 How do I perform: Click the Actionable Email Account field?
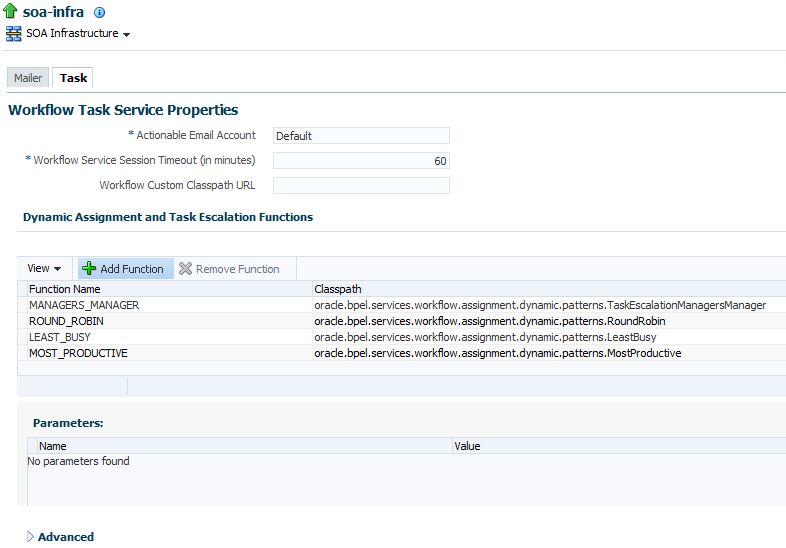coord(361,136)
